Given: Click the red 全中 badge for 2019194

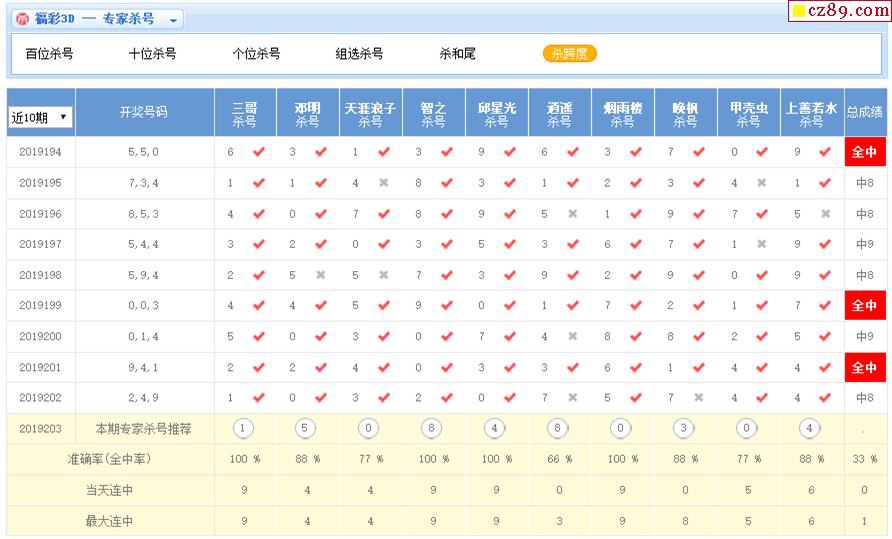Looking at the screenshot, I should pos(865,152).
